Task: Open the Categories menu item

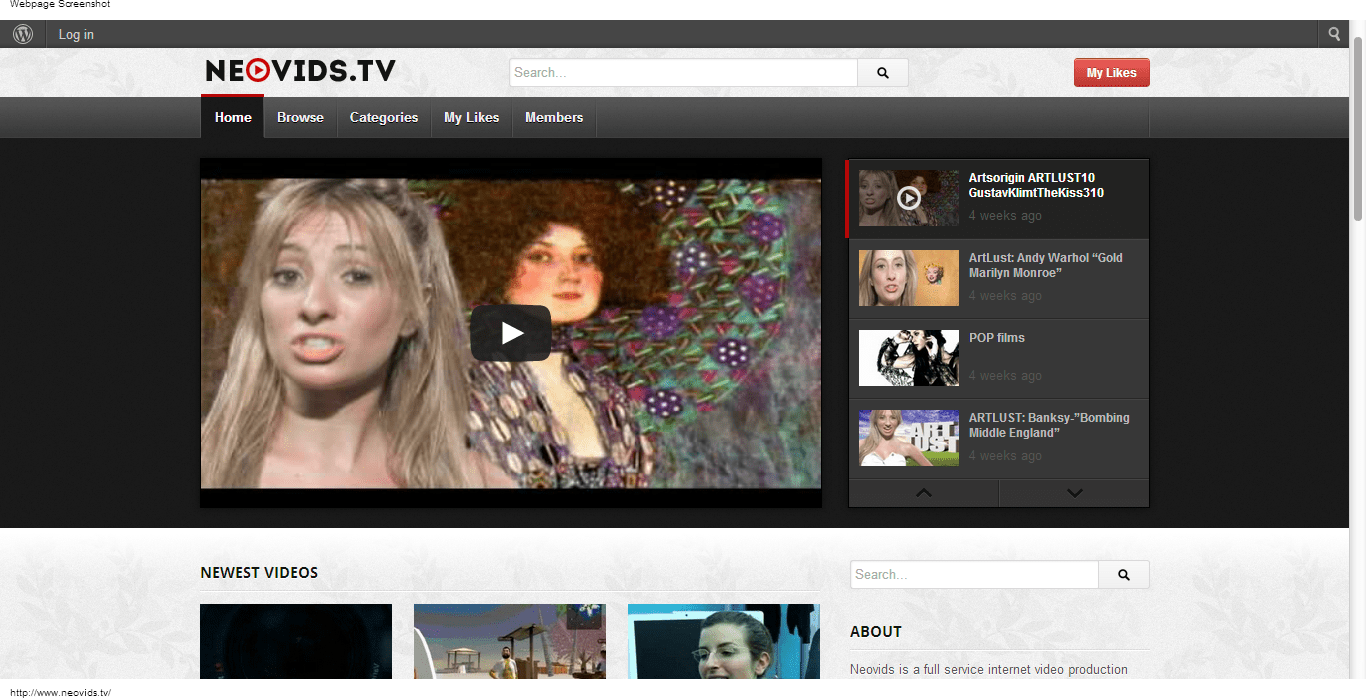Action: point(384,117)
